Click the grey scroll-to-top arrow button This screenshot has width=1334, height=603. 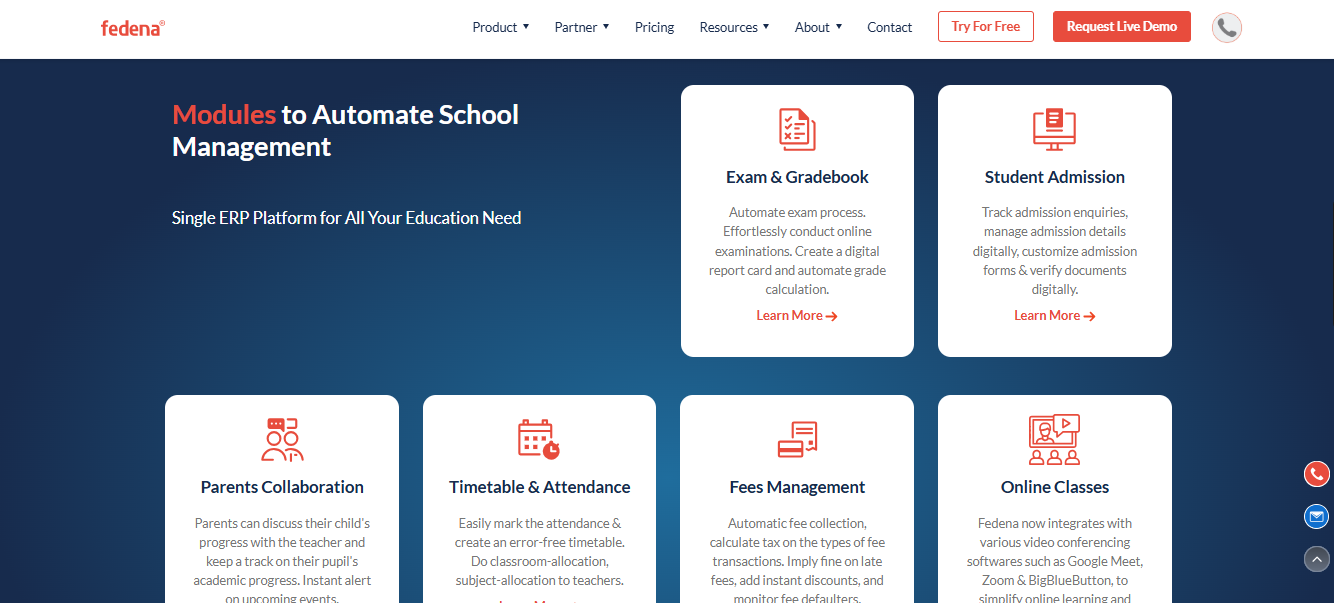pyautogui.click(x=1317, y=559)
